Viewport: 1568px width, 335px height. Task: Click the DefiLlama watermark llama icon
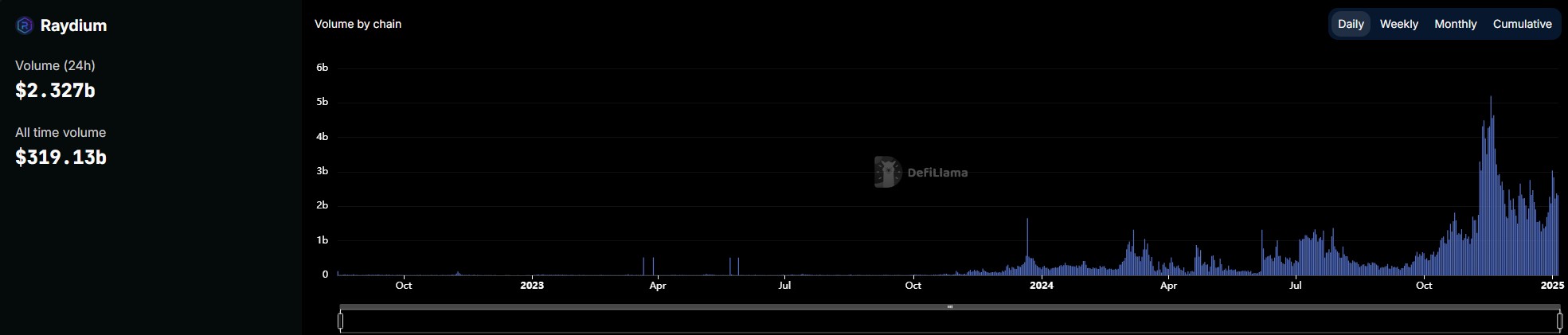pyautogui.click(x=887, y=172)
